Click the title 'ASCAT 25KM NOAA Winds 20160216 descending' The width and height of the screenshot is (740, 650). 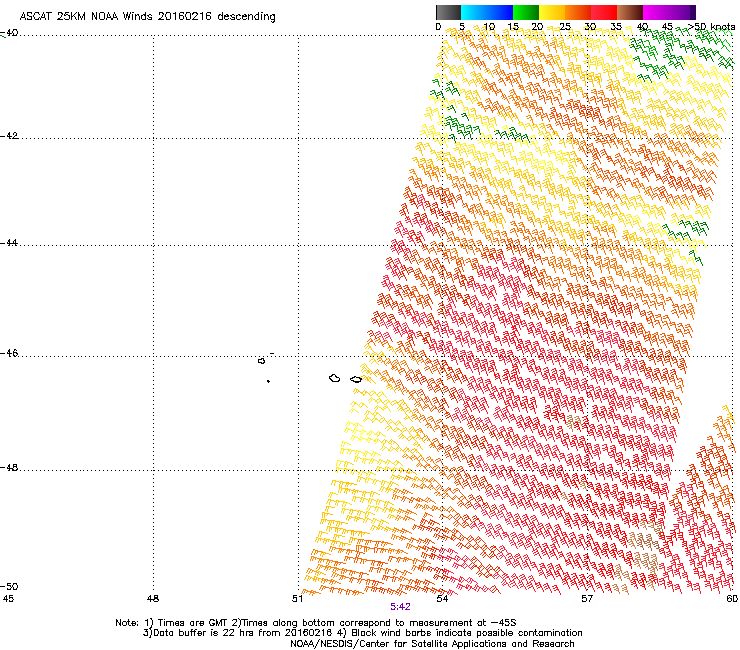(147, 17)
